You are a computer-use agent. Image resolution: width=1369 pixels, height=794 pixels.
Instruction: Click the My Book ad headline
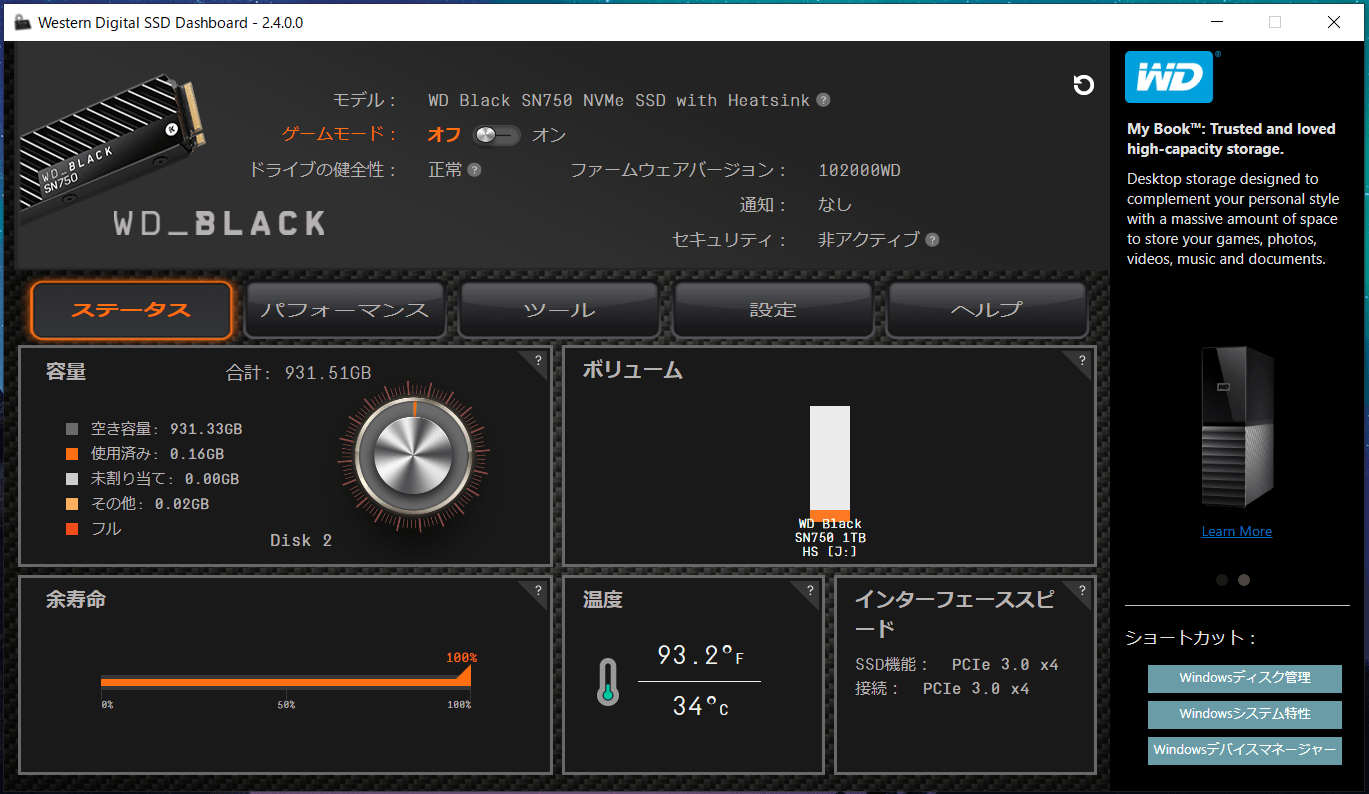tap(1231, 139)
